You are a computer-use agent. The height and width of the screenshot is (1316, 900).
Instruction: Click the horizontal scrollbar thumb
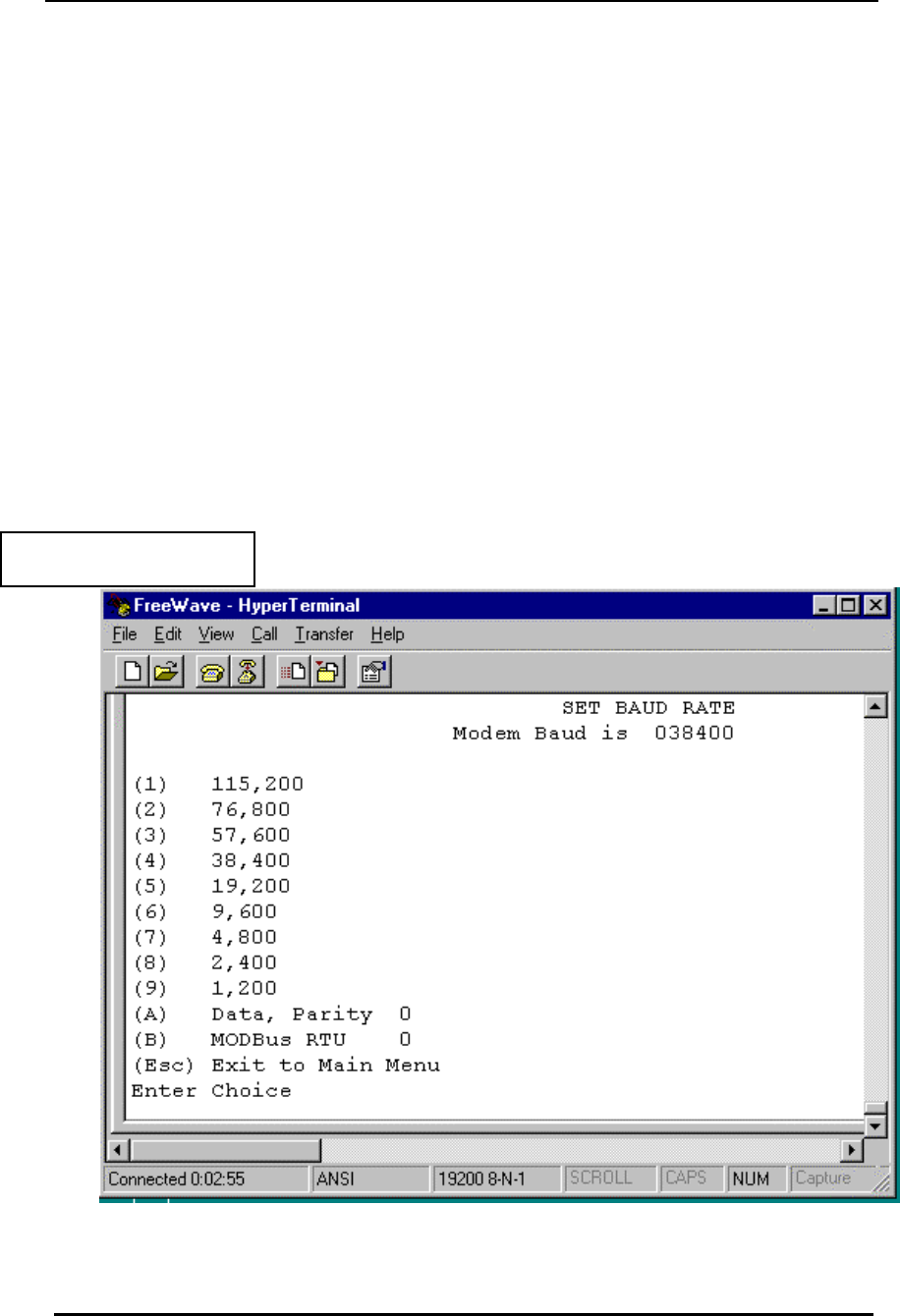point(225,1149)
